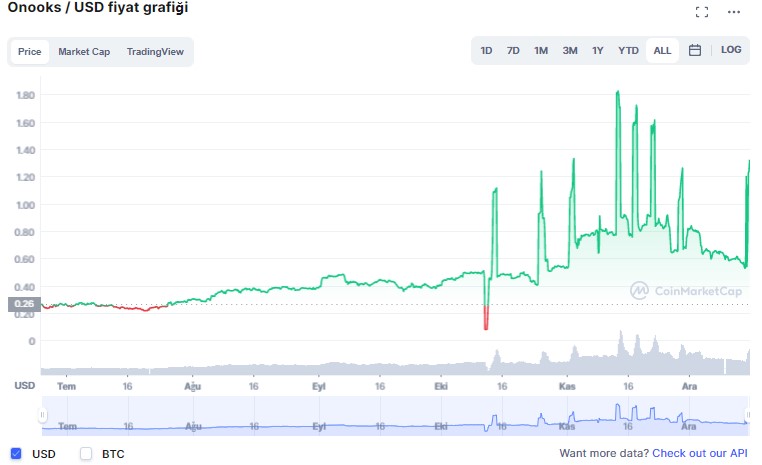The width and height of the screenshot is (762, 465).
Task: Open the fullscreen chart view icon
Action: point(701,12)
